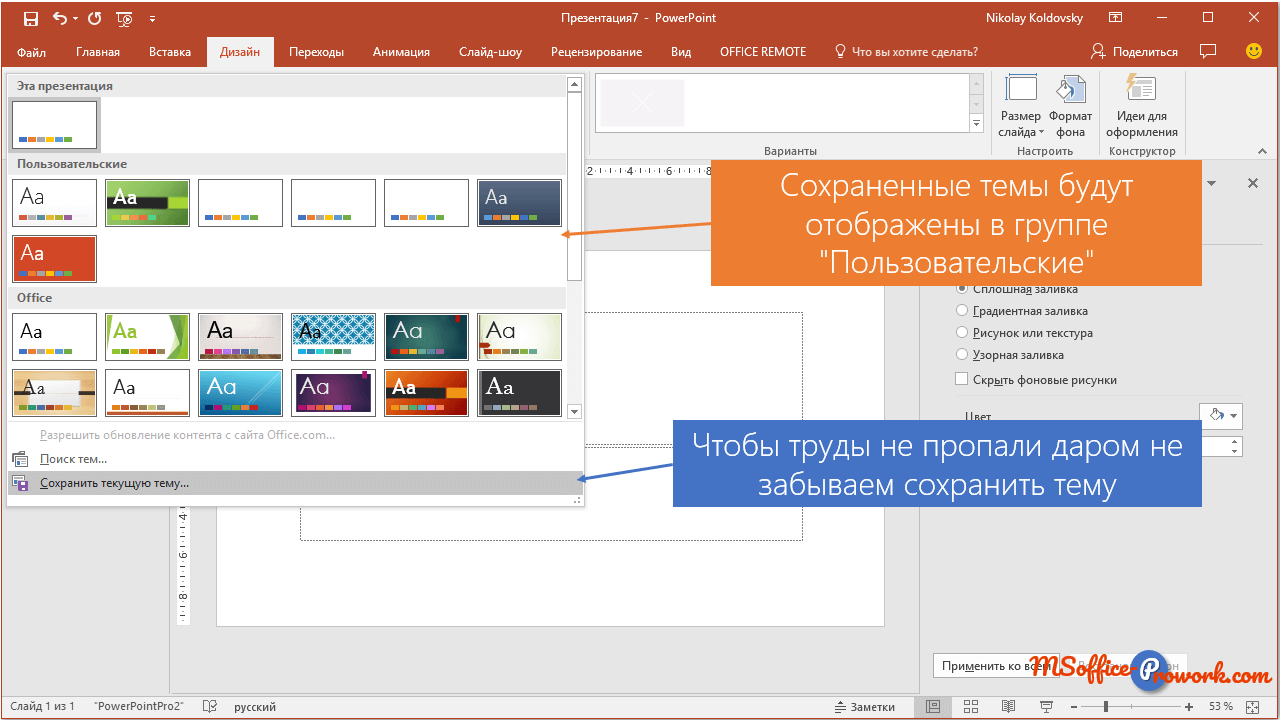Viewport: 1281px width, 722px height.
Task: Open the OFFICE REMOTE tab
Action: point(763,52)
